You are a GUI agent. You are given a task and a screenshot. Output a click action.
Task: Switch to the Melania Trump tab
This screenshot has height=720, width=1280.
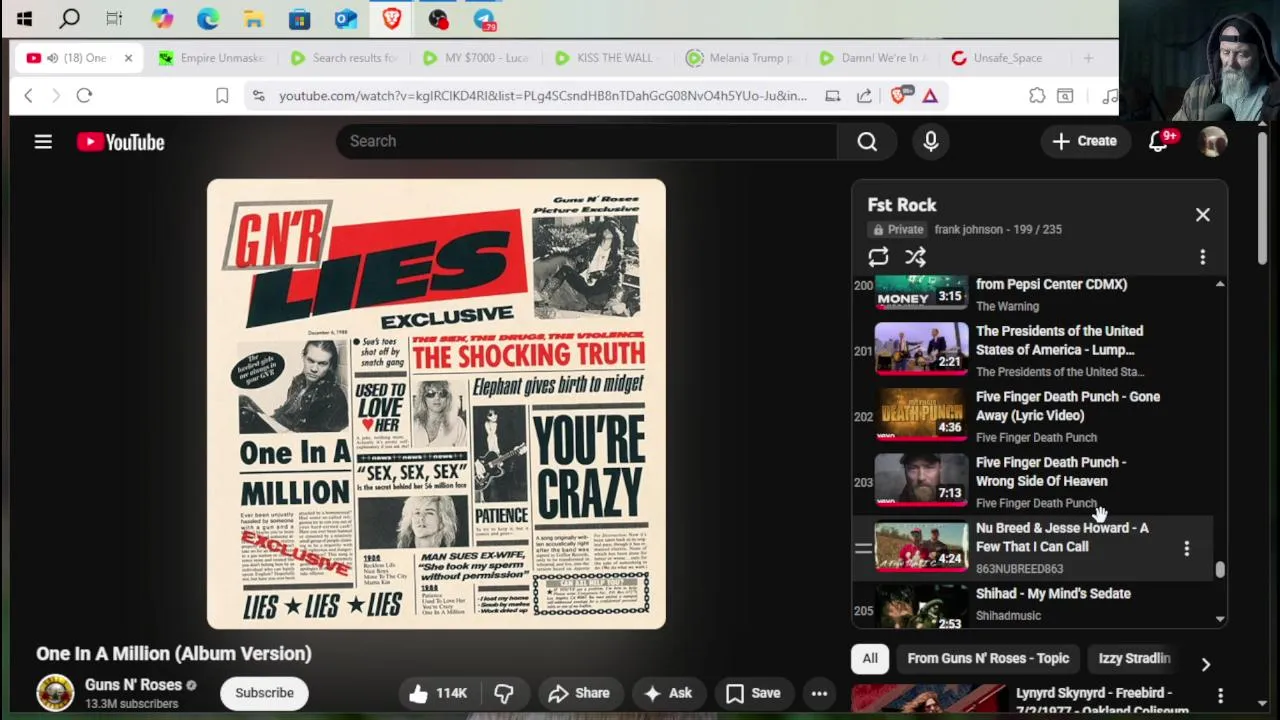739,58
